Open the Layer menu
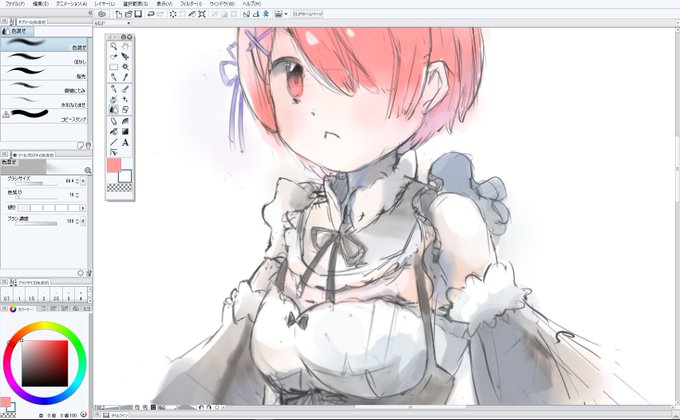Viewport: 680px width, 420px height. 105,3
